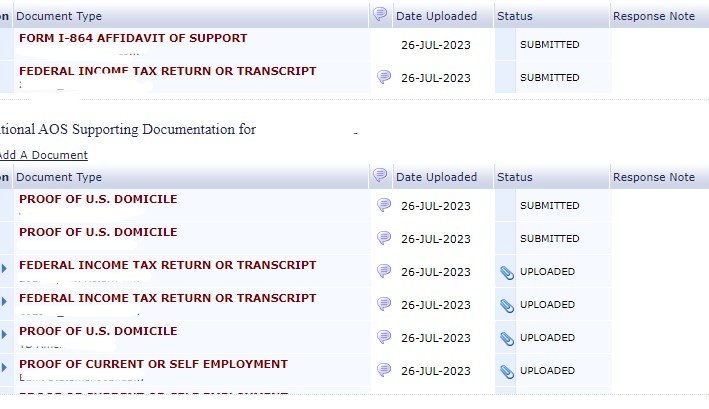709x409 pixels.
Task: Open Form I-864 Affidavit of Support document
Action: [x=133, y=38]
